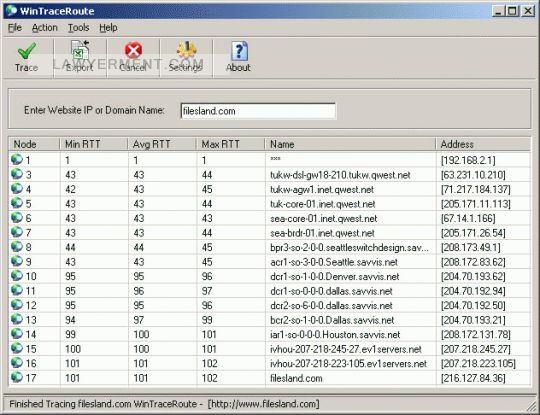Image resolution: width=540 pixels, height=415 pixels.
Task: Sort by the Avg RTT column header
Action: [x=162, y=144]
